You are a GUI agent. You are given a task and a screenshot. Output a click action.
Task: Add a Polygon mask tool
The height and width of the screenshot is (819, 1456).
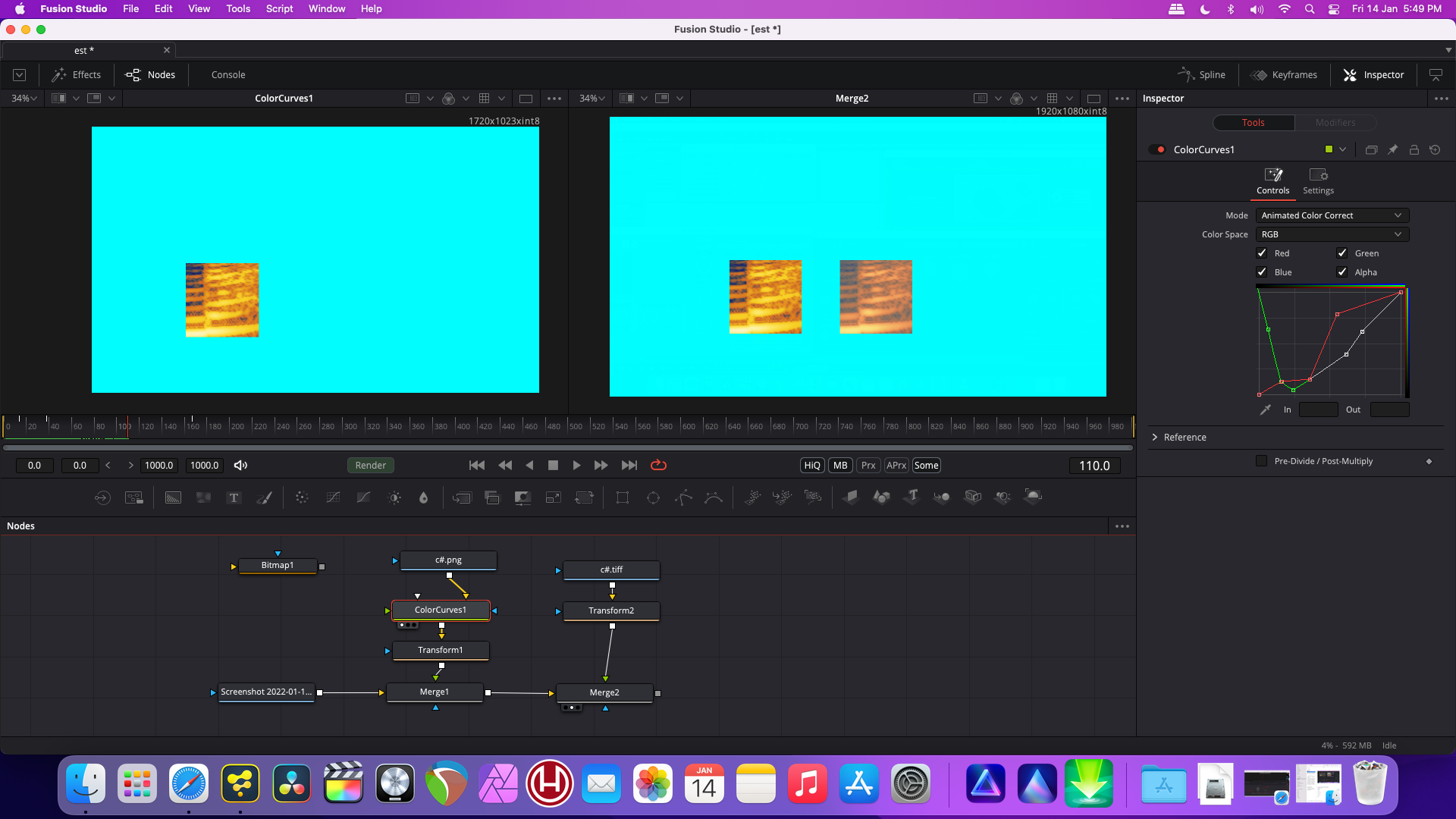[683, 497]
